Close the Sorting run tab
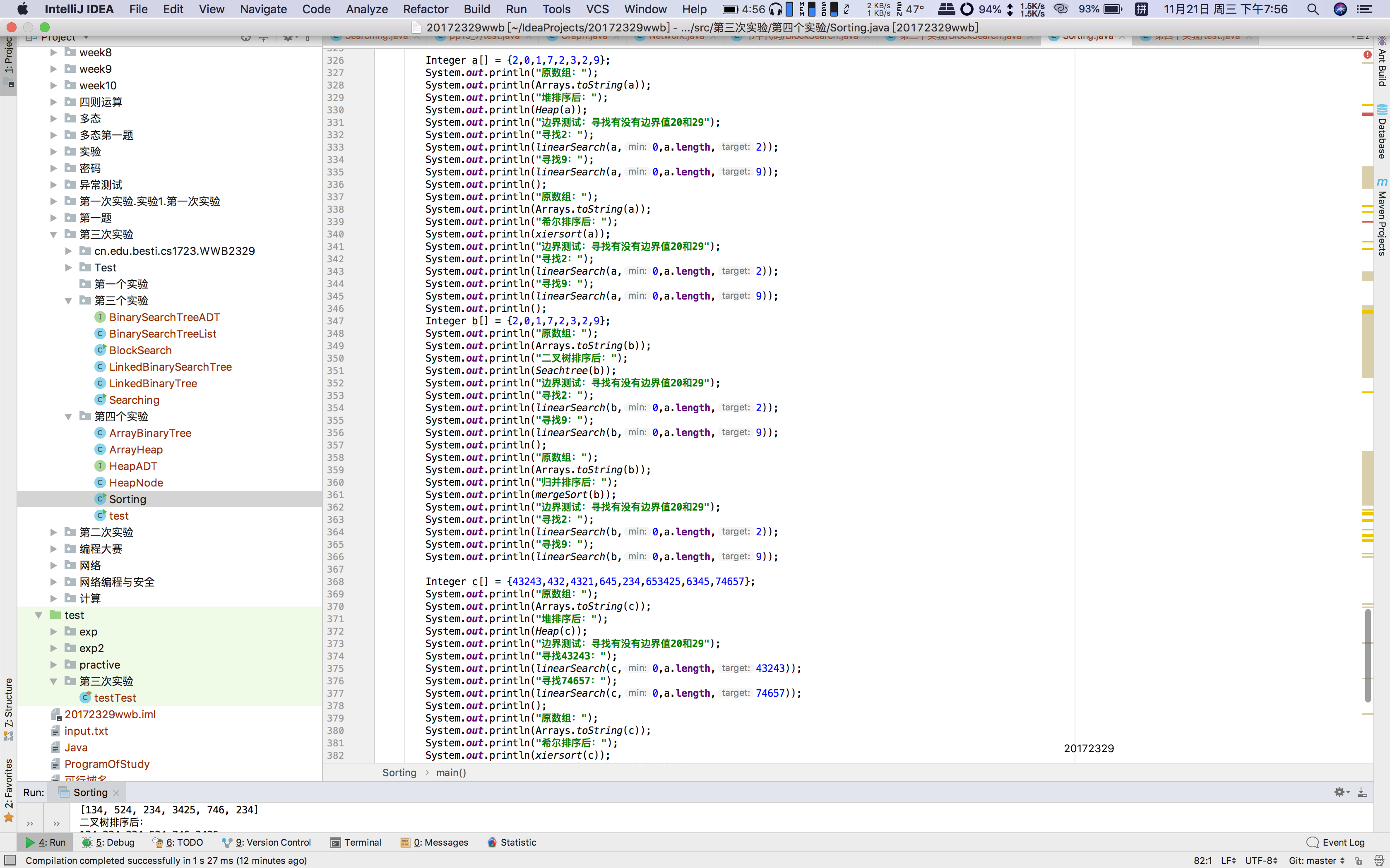This screenshot has height=868, width=1390. coord(117,793)
